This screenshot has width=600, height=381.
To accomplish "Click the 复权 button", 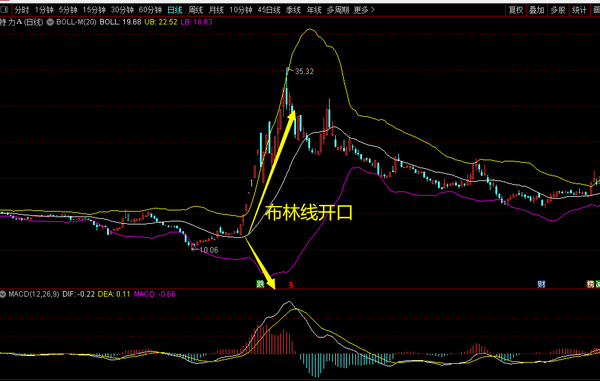I will tap(516, 10).
